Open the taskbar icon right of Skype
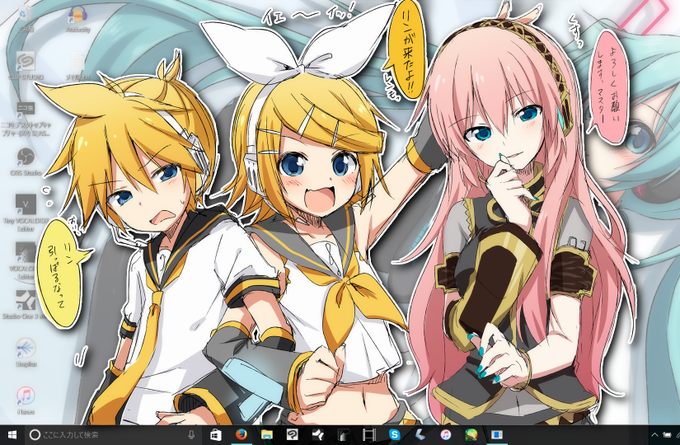This screenshot has width=680, height=445. 420,435
